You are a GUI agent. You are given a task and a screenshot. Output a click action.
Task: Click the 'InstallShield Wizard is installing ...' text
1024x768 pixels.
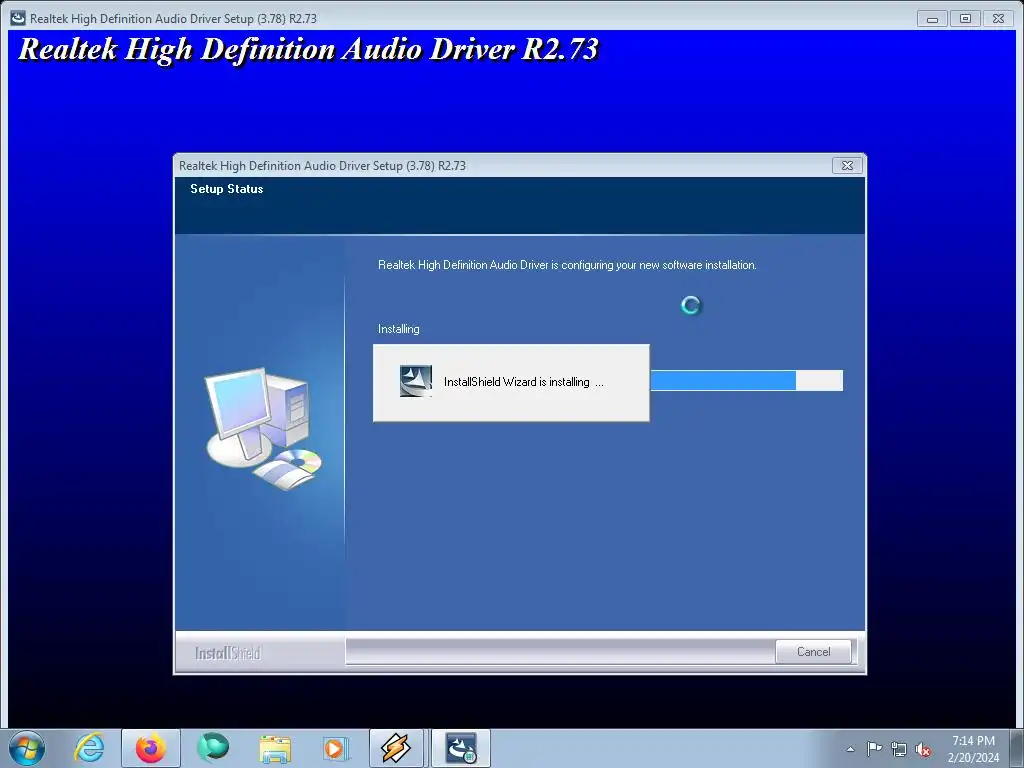pyautogui.click(x=524, y=382)
